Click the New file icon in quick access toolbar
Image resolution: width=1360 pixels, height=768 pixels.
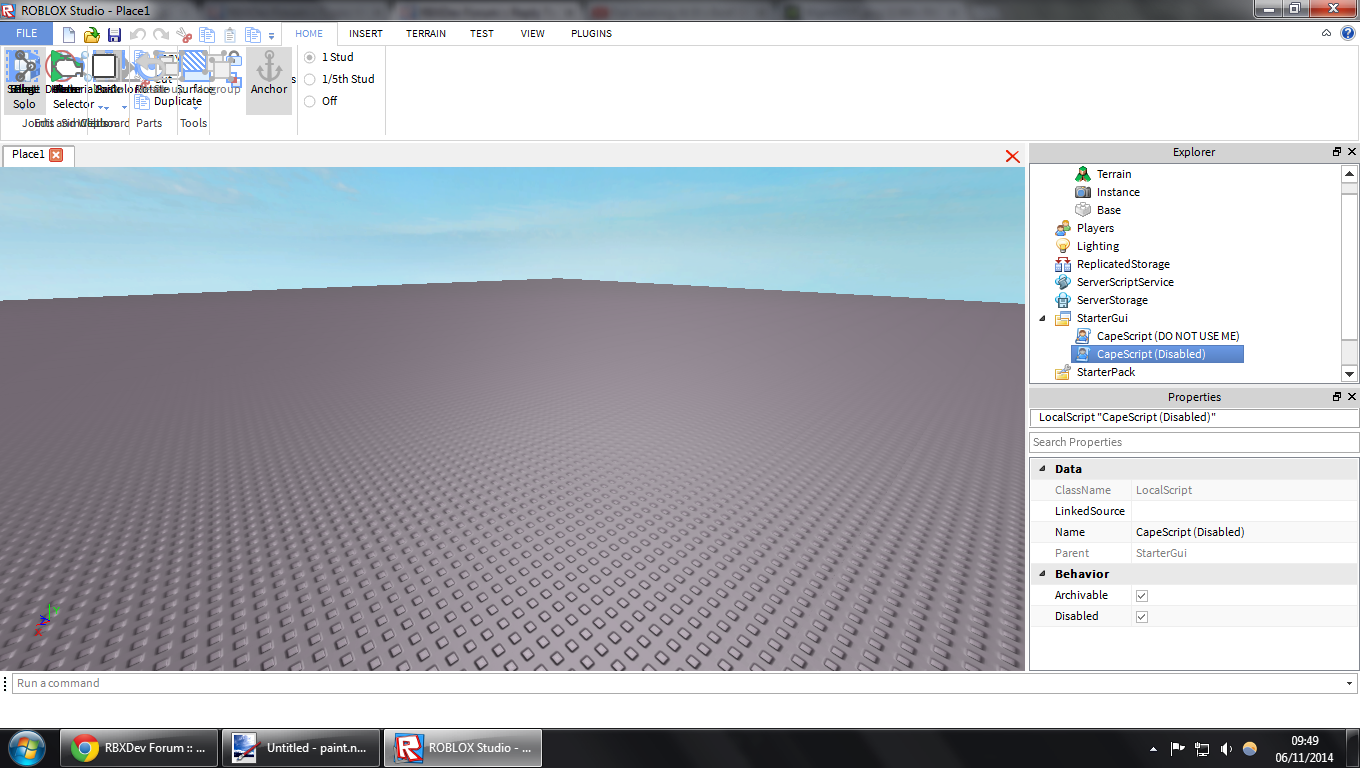69,35
